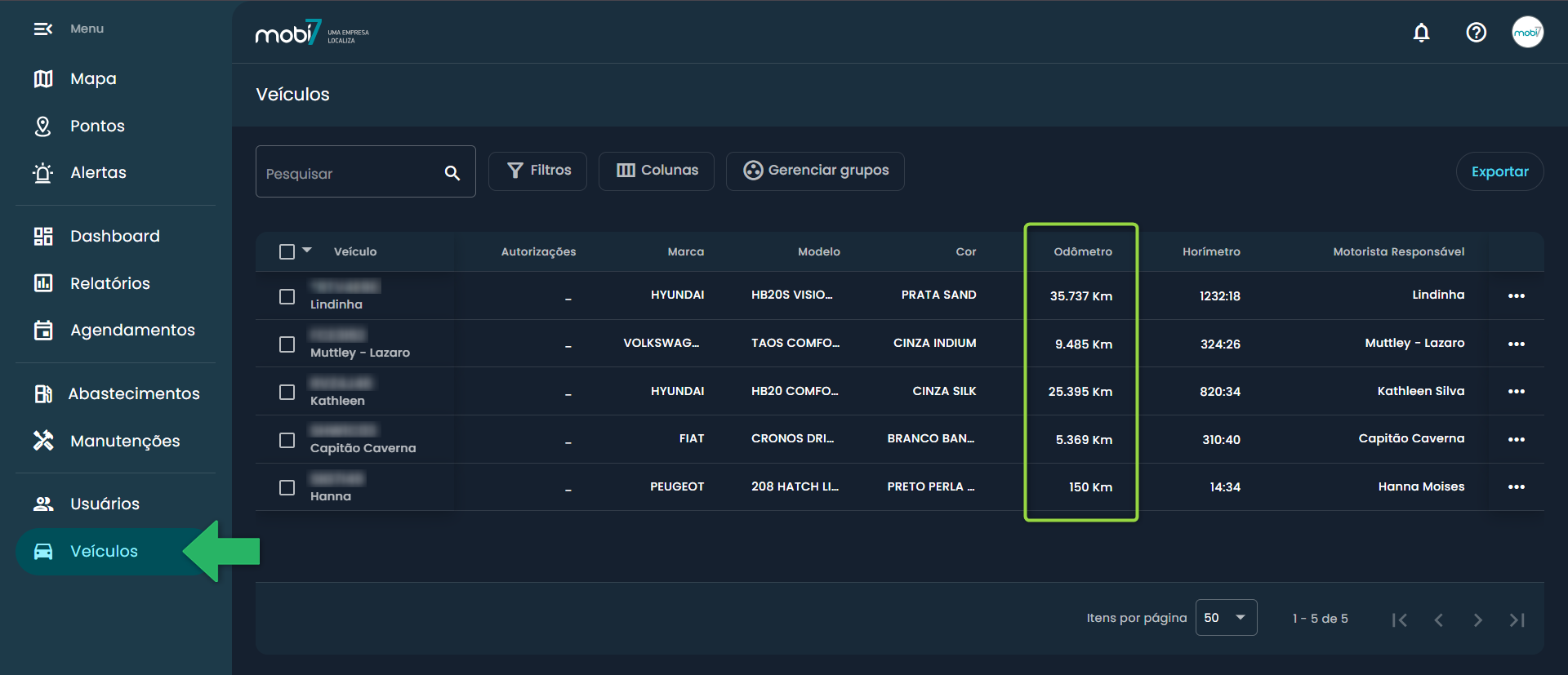This screenshot has height=675, width=1568.
Task: Check the Capitão Caverna row checkbox
Action: point(287,440)
